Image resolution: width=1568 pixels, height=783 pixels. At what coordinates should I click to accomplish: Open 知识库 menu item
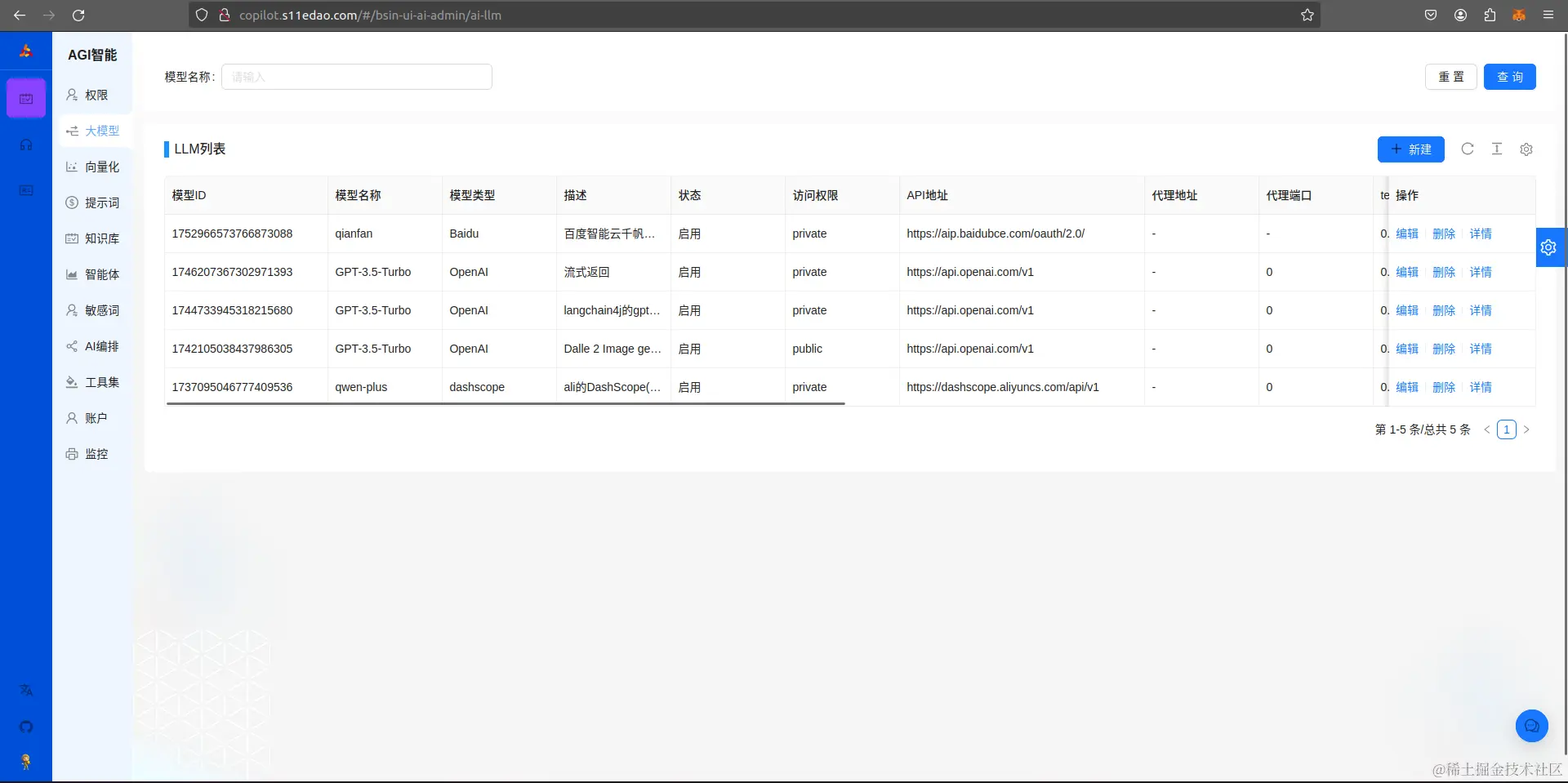click(96, 238)
